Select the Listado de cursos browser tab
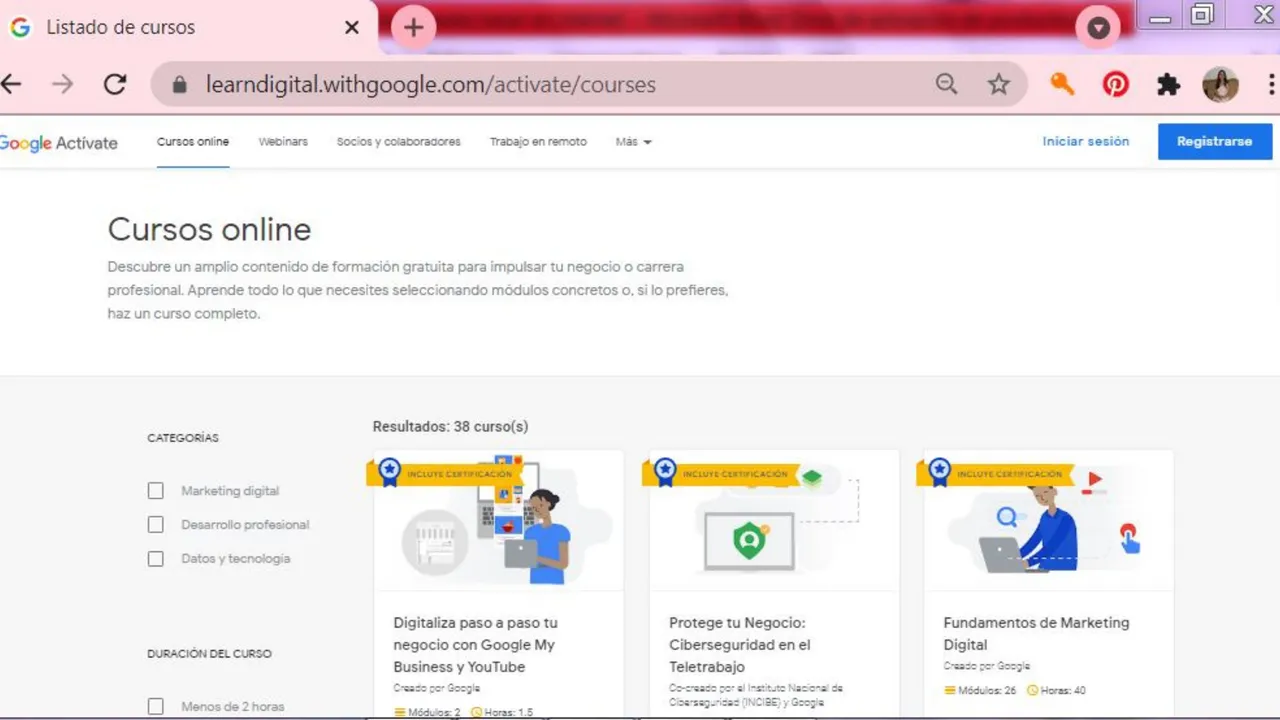Viewport: 1280px width, 720px height. click(x=187, y=27)
